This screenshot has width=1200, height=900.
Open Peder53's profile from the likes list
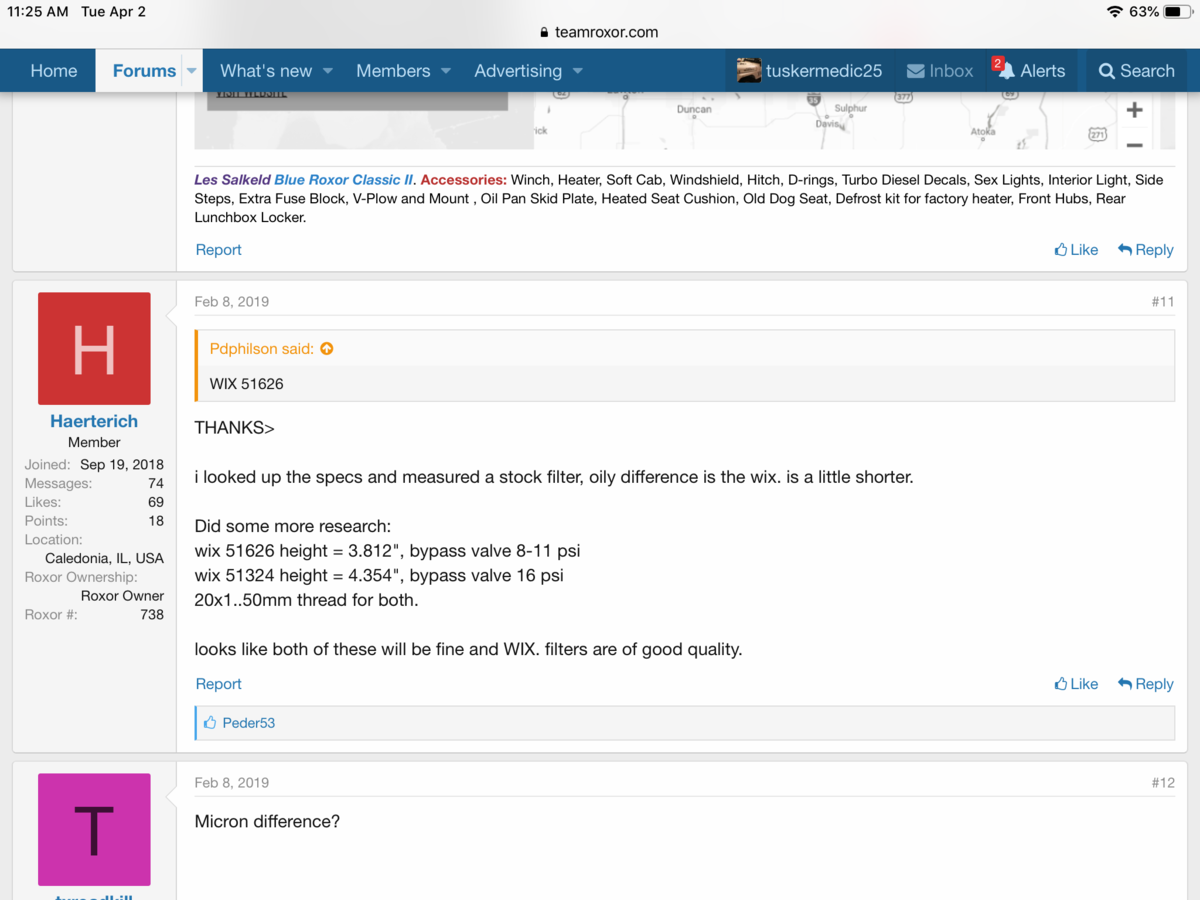[249, 722]
